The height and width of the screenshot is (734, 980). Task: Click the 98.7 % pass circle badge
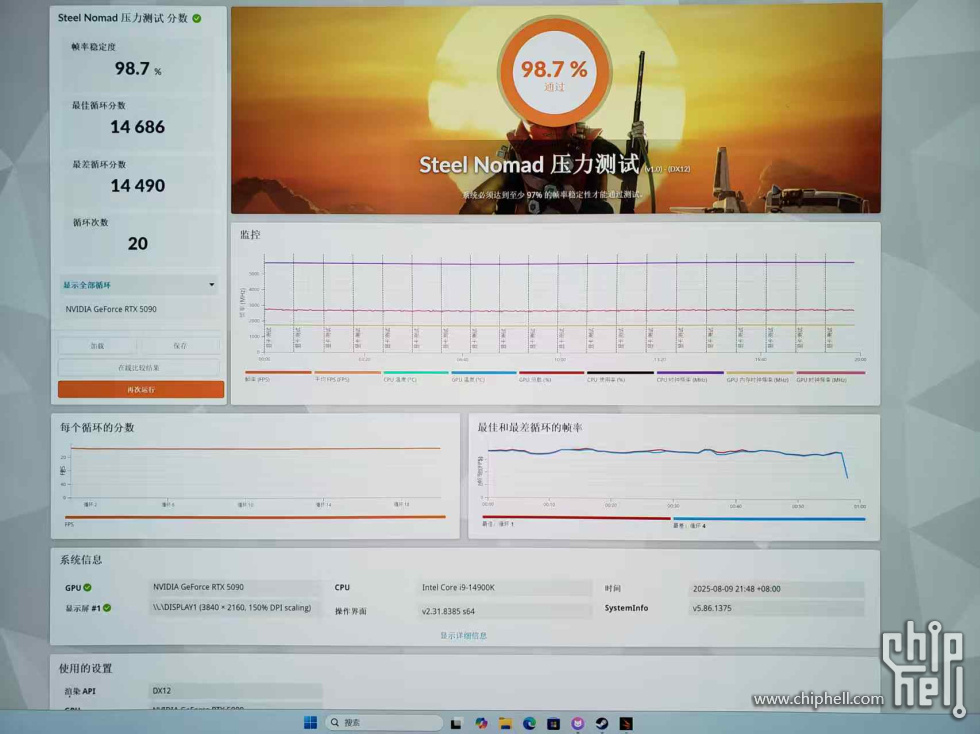point(554,73)
